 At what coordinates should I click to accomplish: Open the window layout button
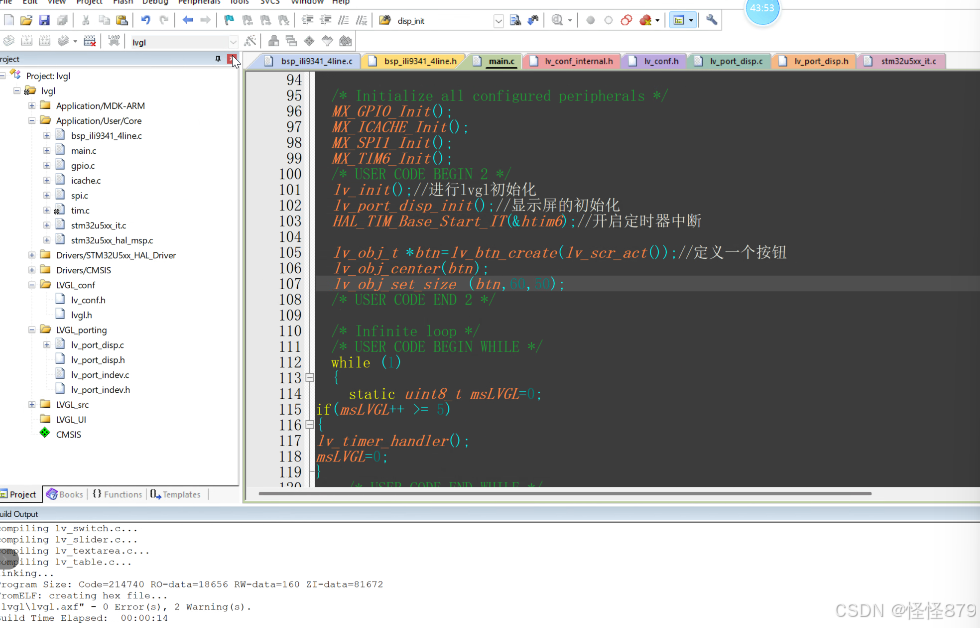click(678, 21)
